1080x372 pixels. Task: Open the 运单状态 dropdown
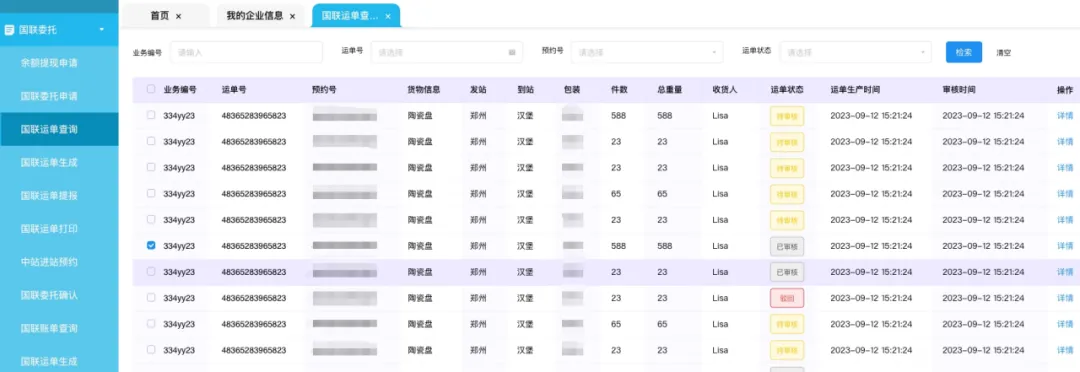pyautogui.click(x=855, y=52)
